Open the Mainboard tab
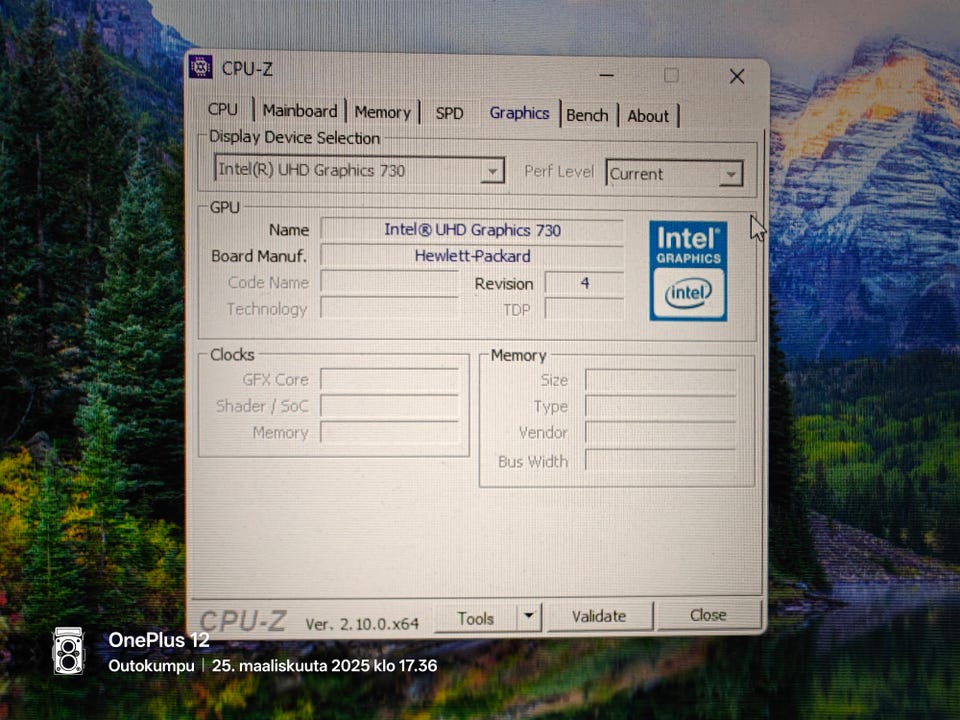Screen dimensions: 960x720 [x=300, y=111]
